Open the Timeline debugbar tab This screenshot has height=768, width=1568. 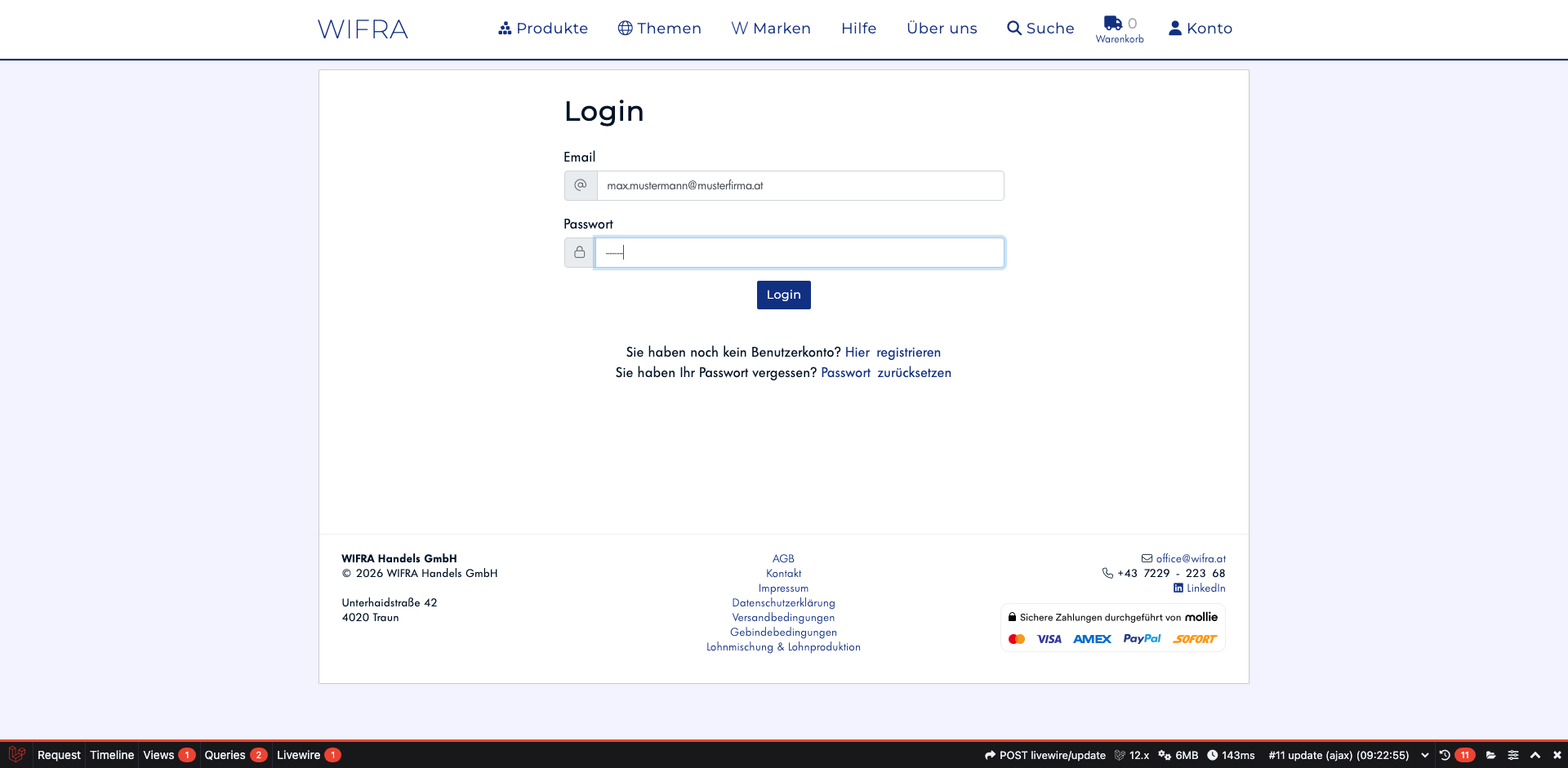[112, 755]
